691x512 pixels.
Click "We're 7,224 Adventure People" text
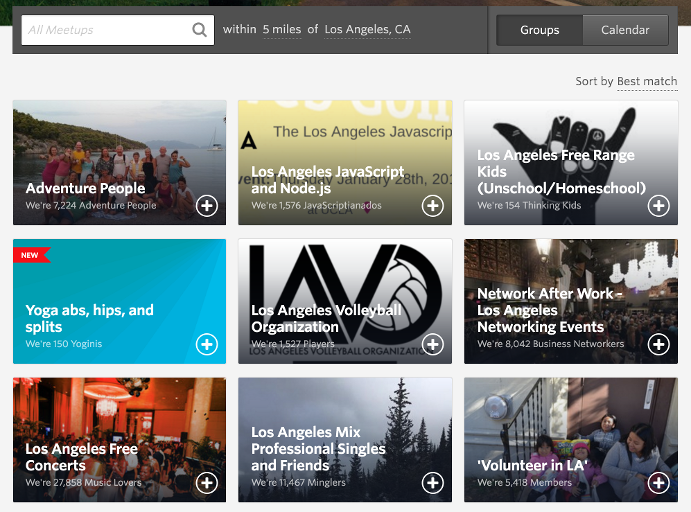tap(91, 205)
